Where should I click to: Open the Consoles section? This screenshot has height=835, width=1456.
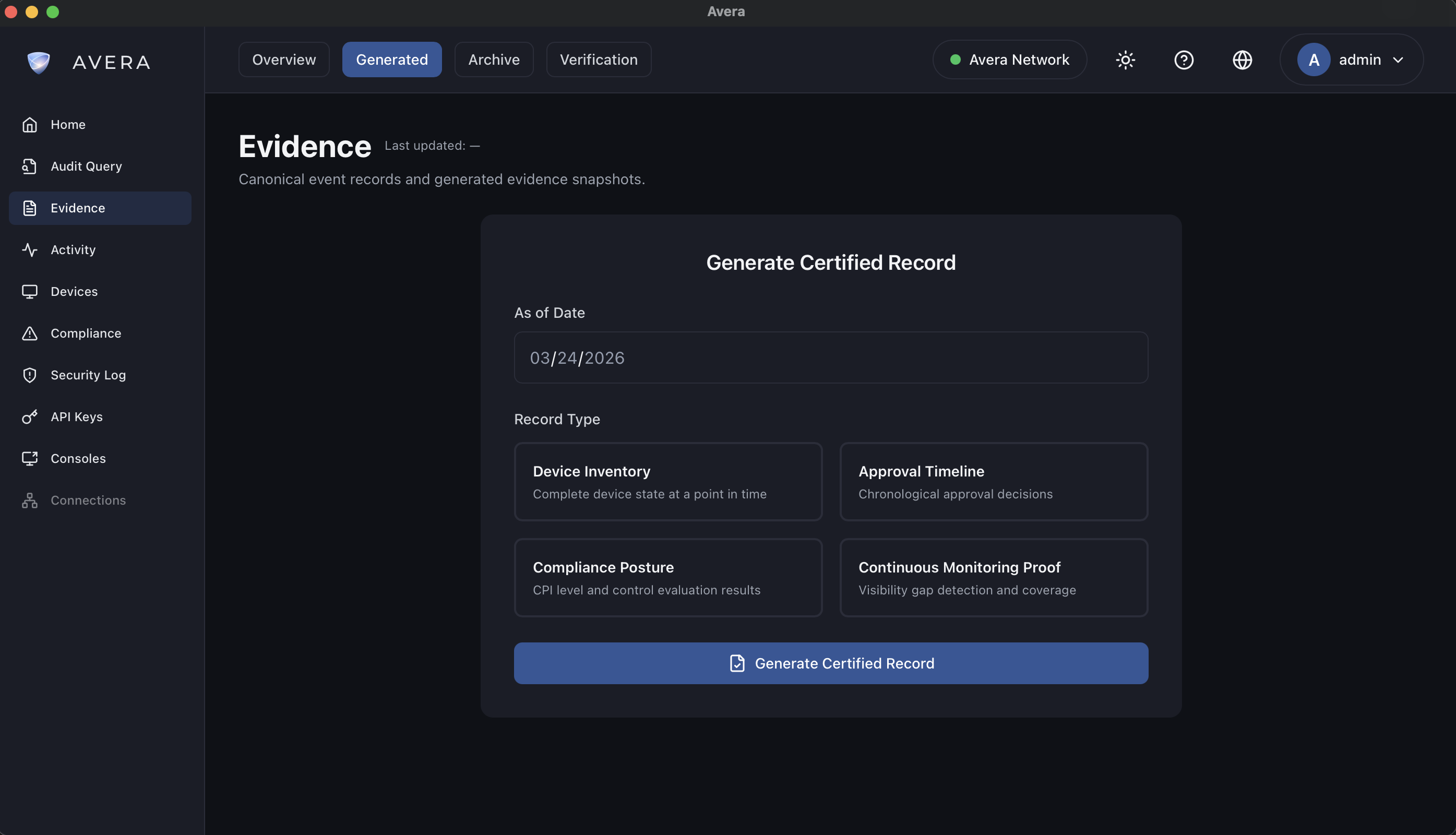(78, 458)
